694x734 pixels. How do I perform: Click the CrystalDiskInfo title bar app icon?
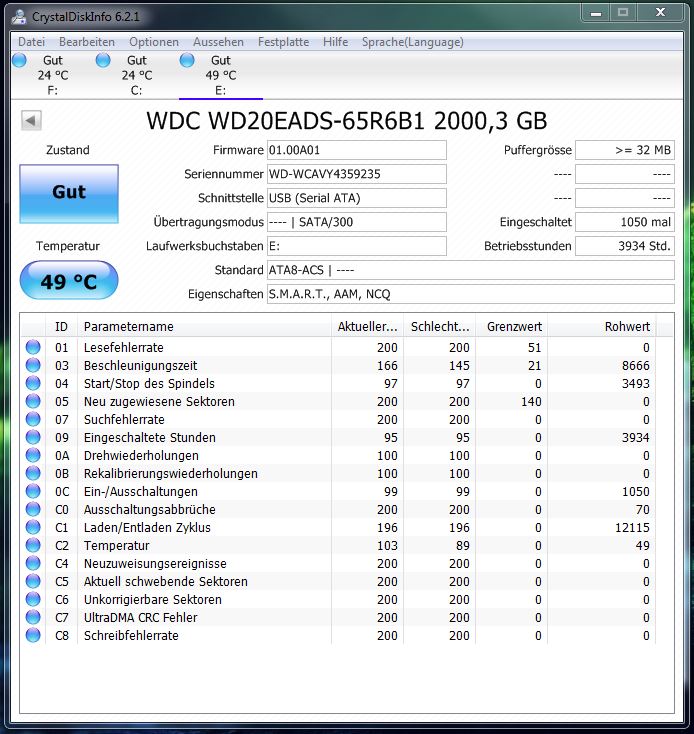pos(19,17)
